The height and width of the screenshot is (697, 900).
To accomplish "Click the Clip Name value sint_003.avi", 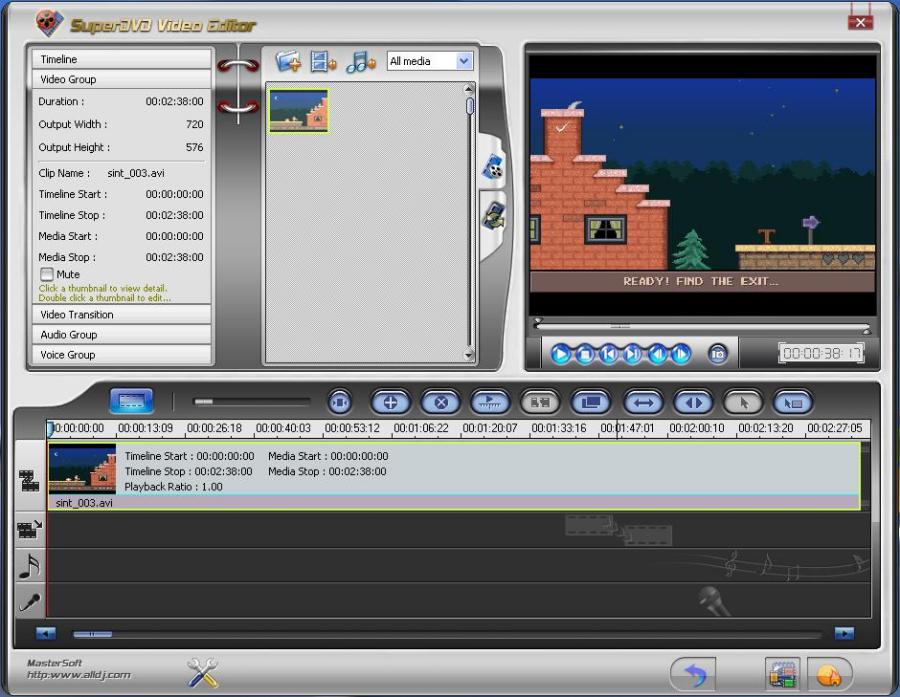I will (x=136, y=173).
